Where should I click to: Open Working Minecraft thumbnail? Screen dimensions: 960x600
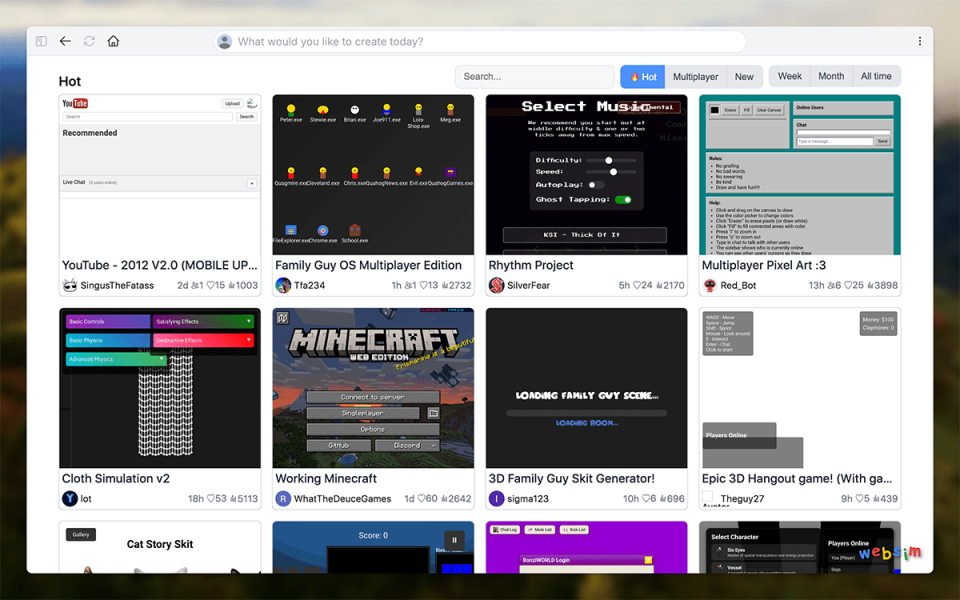point(374,388)
